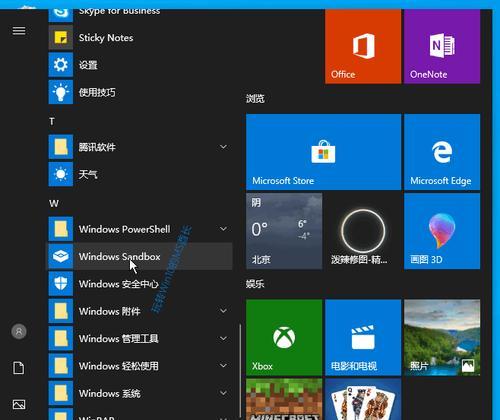Open the Office tile
Image resolution: width=500 pixels, height=420 pixels.
point(363,46)
